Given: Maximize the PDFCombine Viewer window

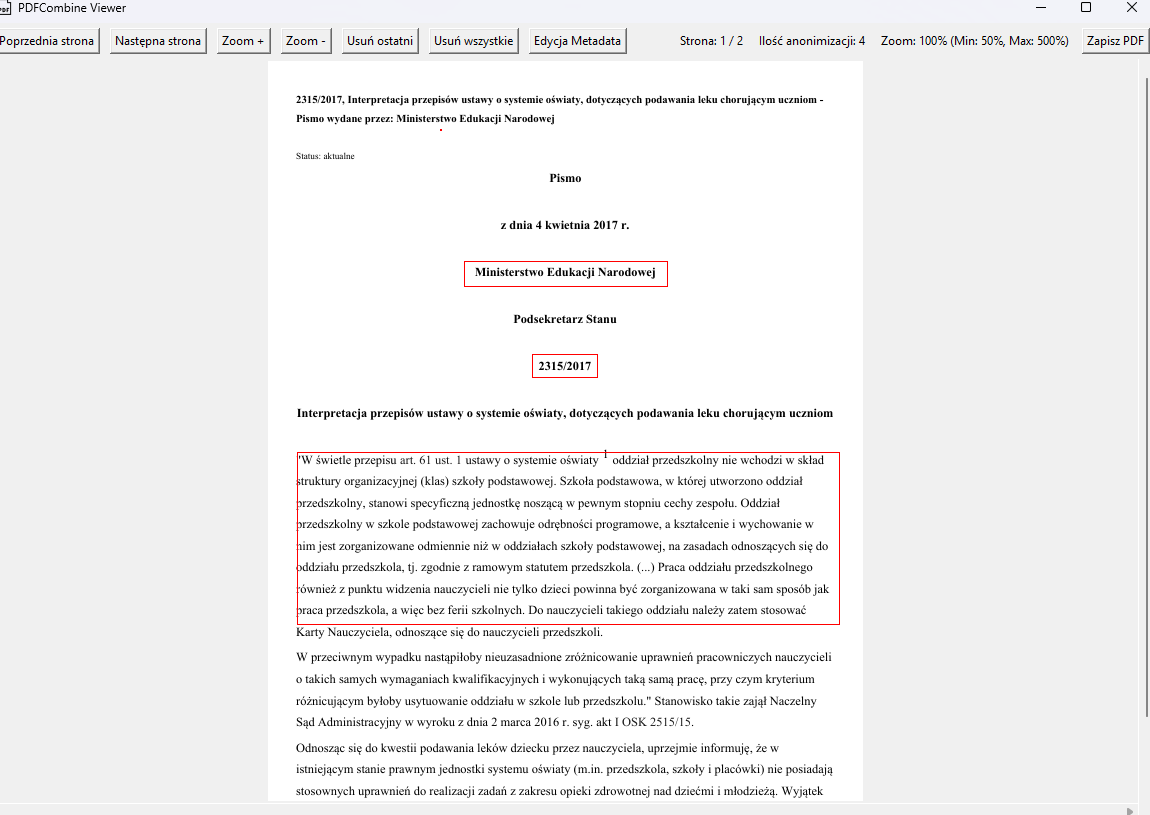Looking at the screenshot, I should tap(1086, 8).
